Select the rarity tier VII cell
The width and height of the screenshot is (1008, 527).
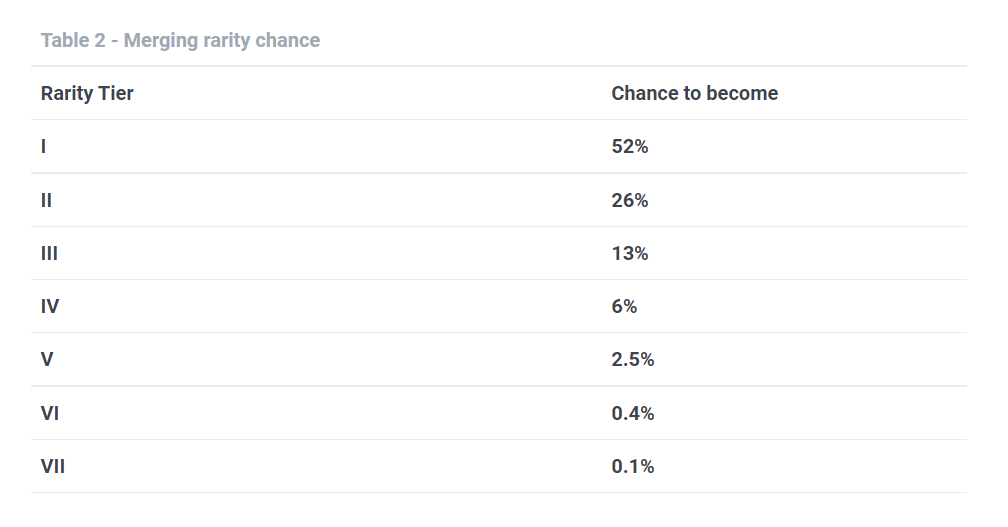click(53, 466)
